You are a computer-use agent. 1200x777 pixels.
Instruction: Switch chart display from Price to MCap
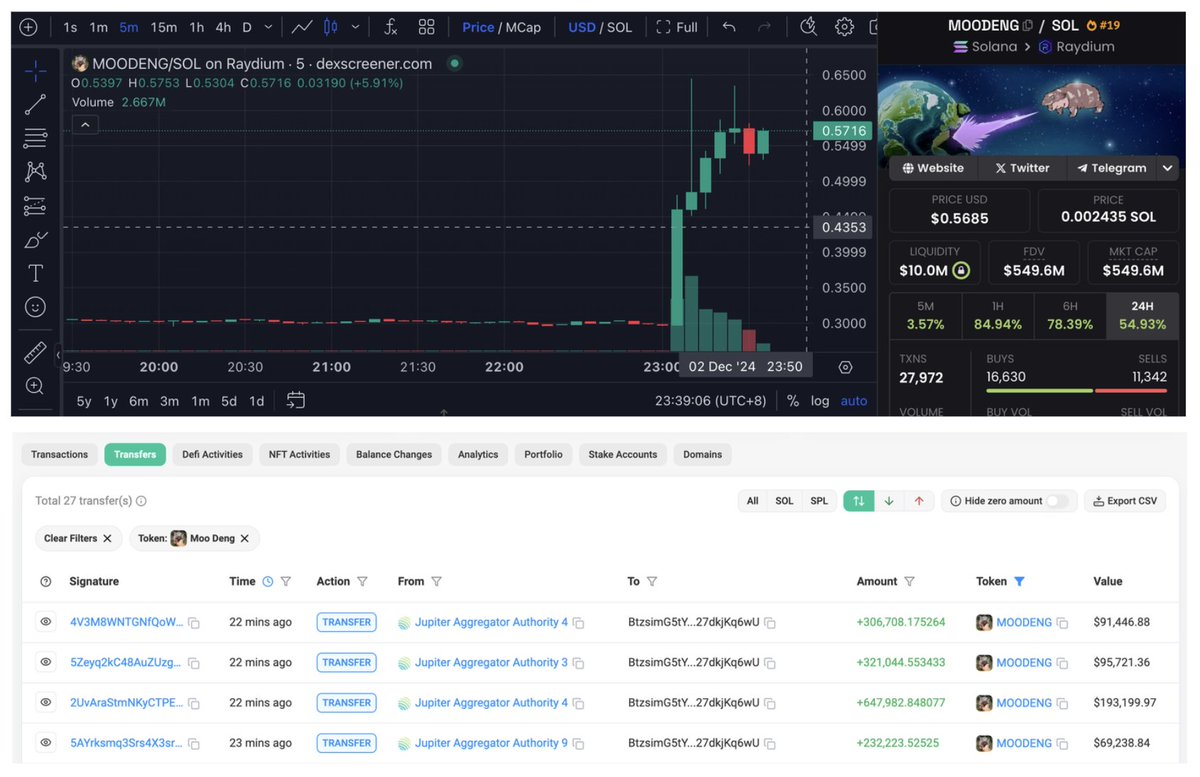click(526, 27)
